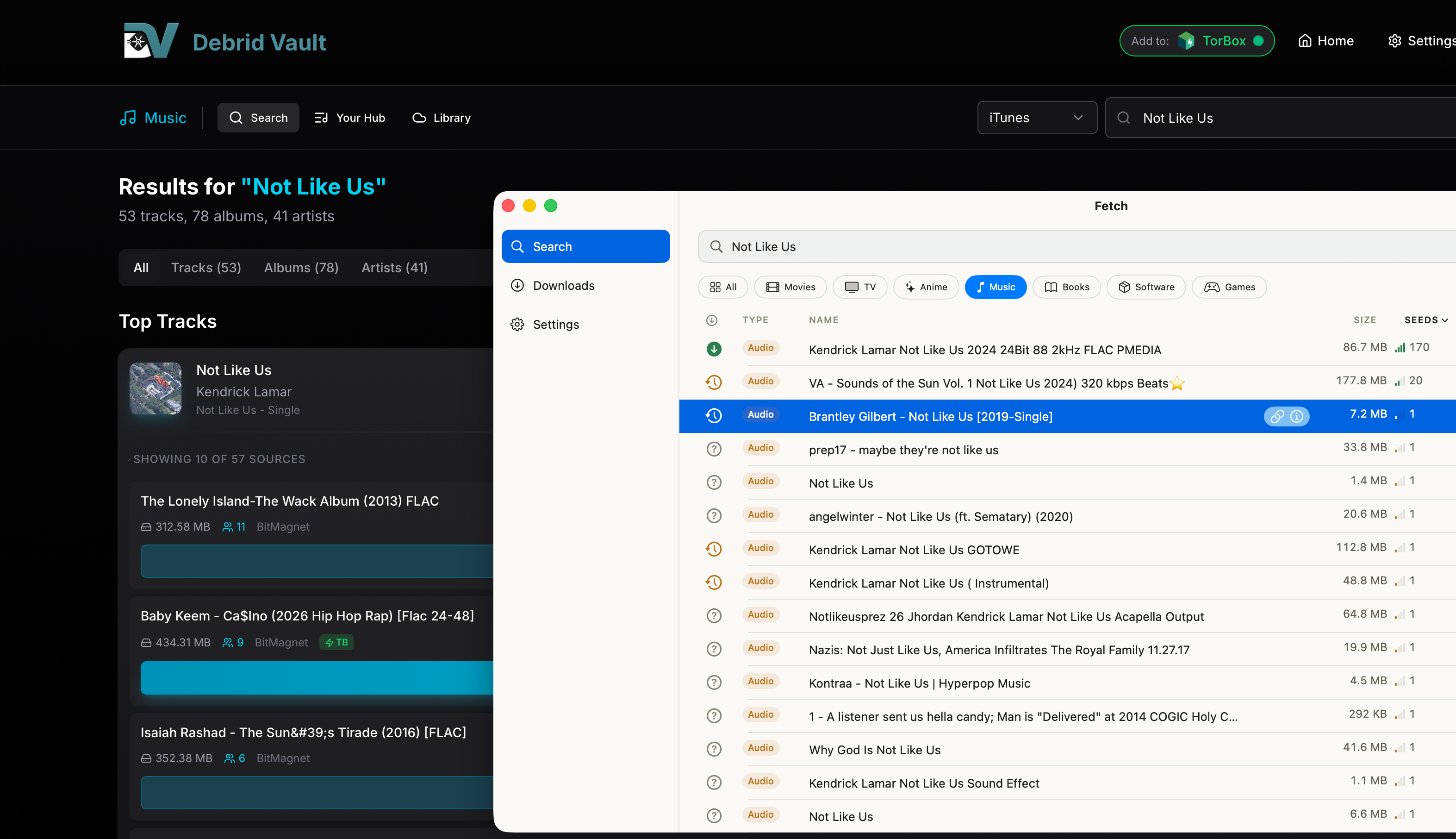The width and height of the screenshot is (1456, 839).
Task: Click status icon on Notlikeusprez Acapella row
Action: click(714, 615)
